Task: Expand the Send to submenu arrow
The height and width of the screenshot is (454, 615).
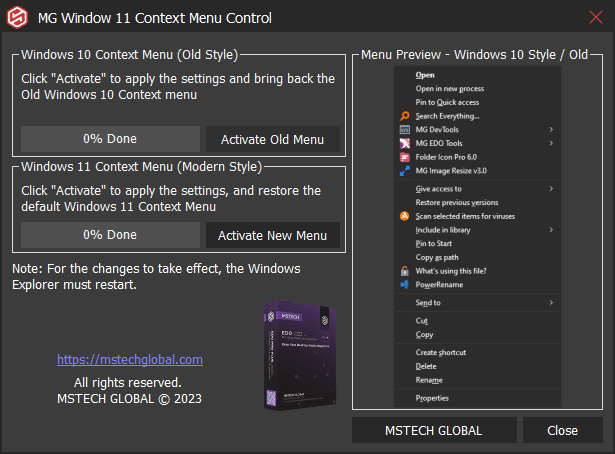Action: (x=551, y=302)
